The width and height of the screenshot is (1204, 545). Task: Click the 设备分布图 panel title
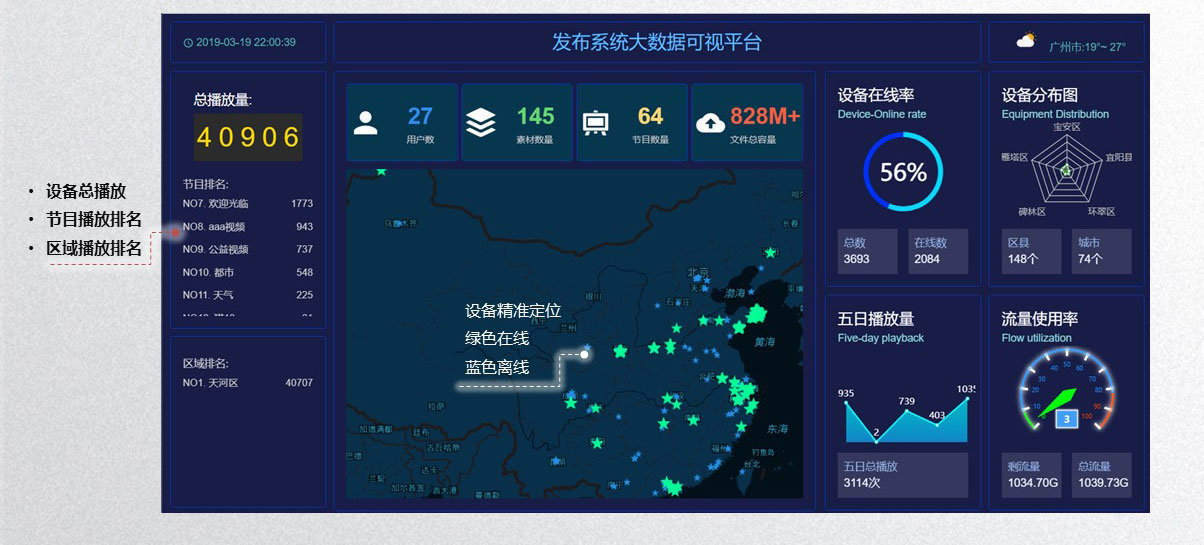click(1040, 95)
